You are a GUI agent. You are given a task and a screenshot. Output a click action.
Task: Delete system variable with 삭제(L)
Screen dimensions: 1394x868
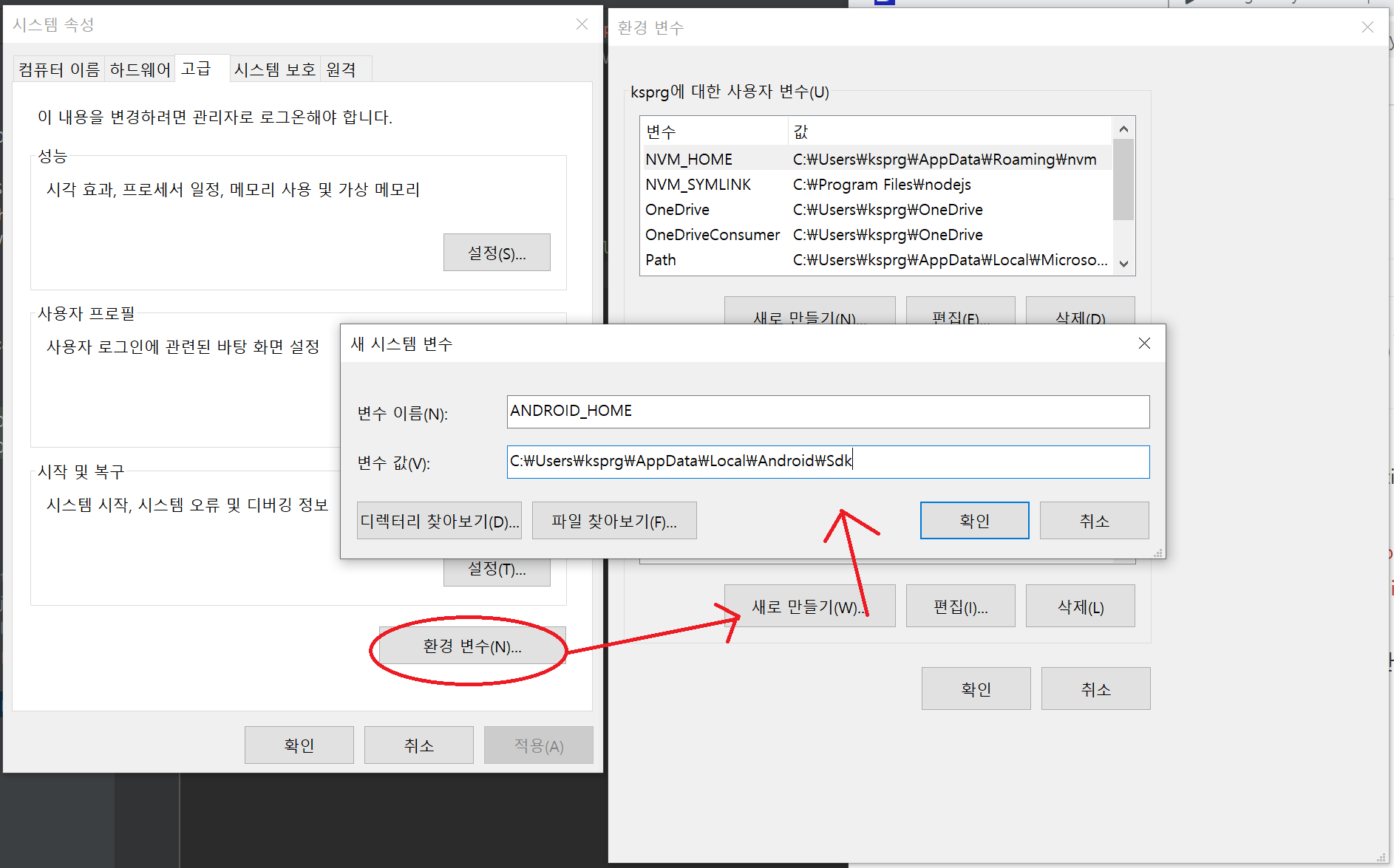click(1081, 606)
